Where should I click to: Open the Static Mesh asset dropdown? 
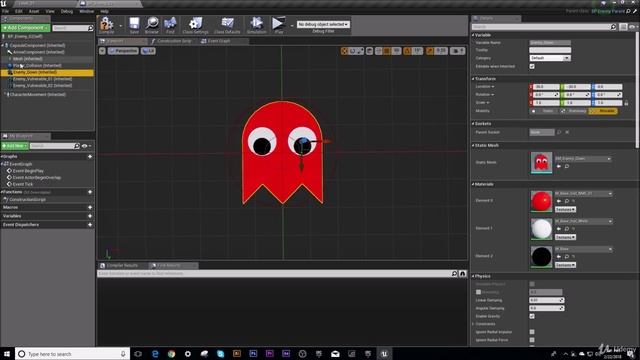click(x=583, y=158)
